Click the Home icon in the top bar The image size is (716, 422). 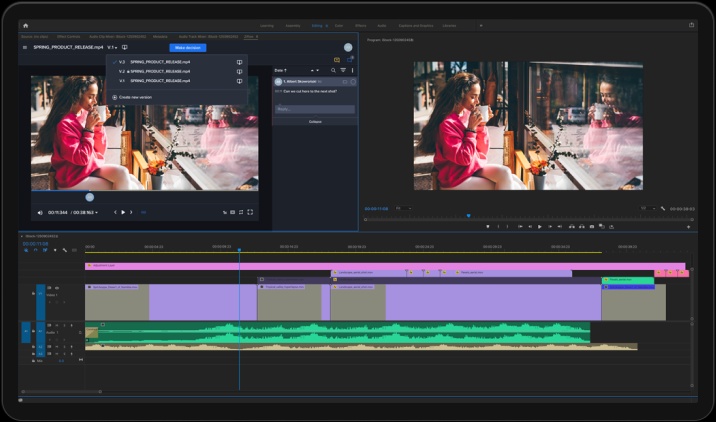(x=25, y=25)
